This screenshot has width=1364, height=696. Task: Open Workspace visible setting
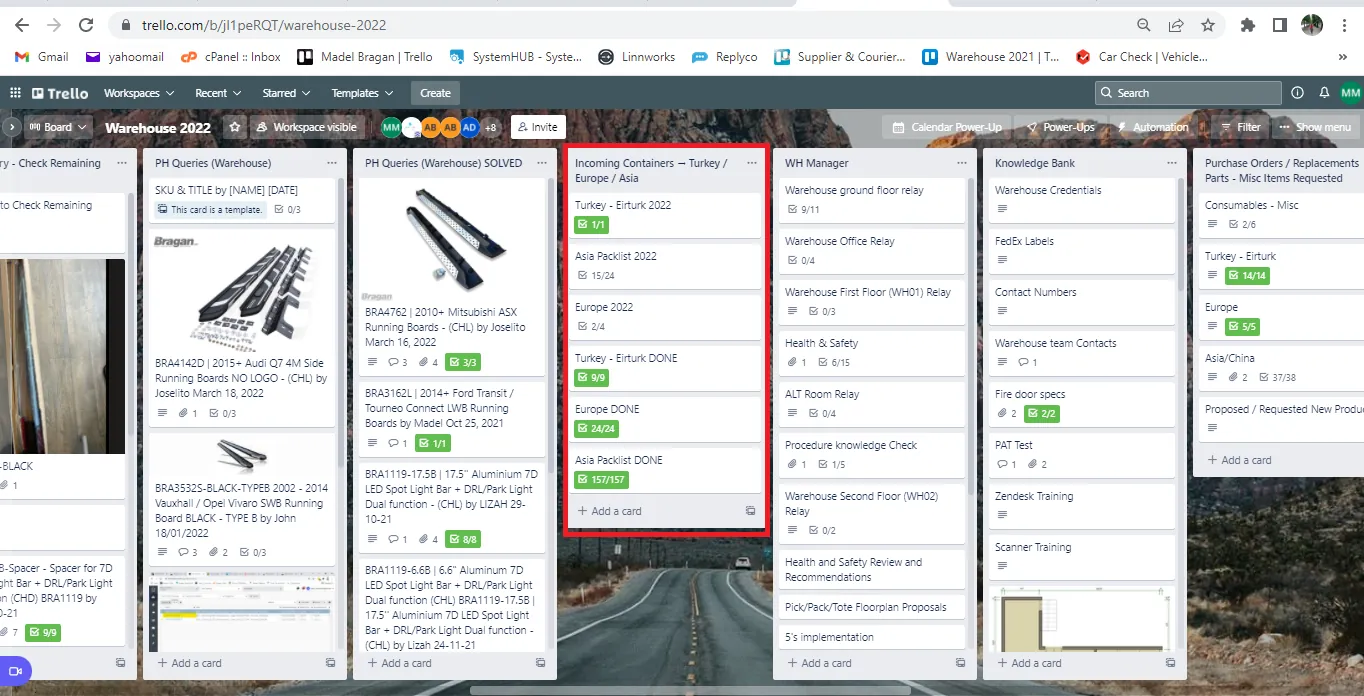pyautogui.click(x=306, y=127)
